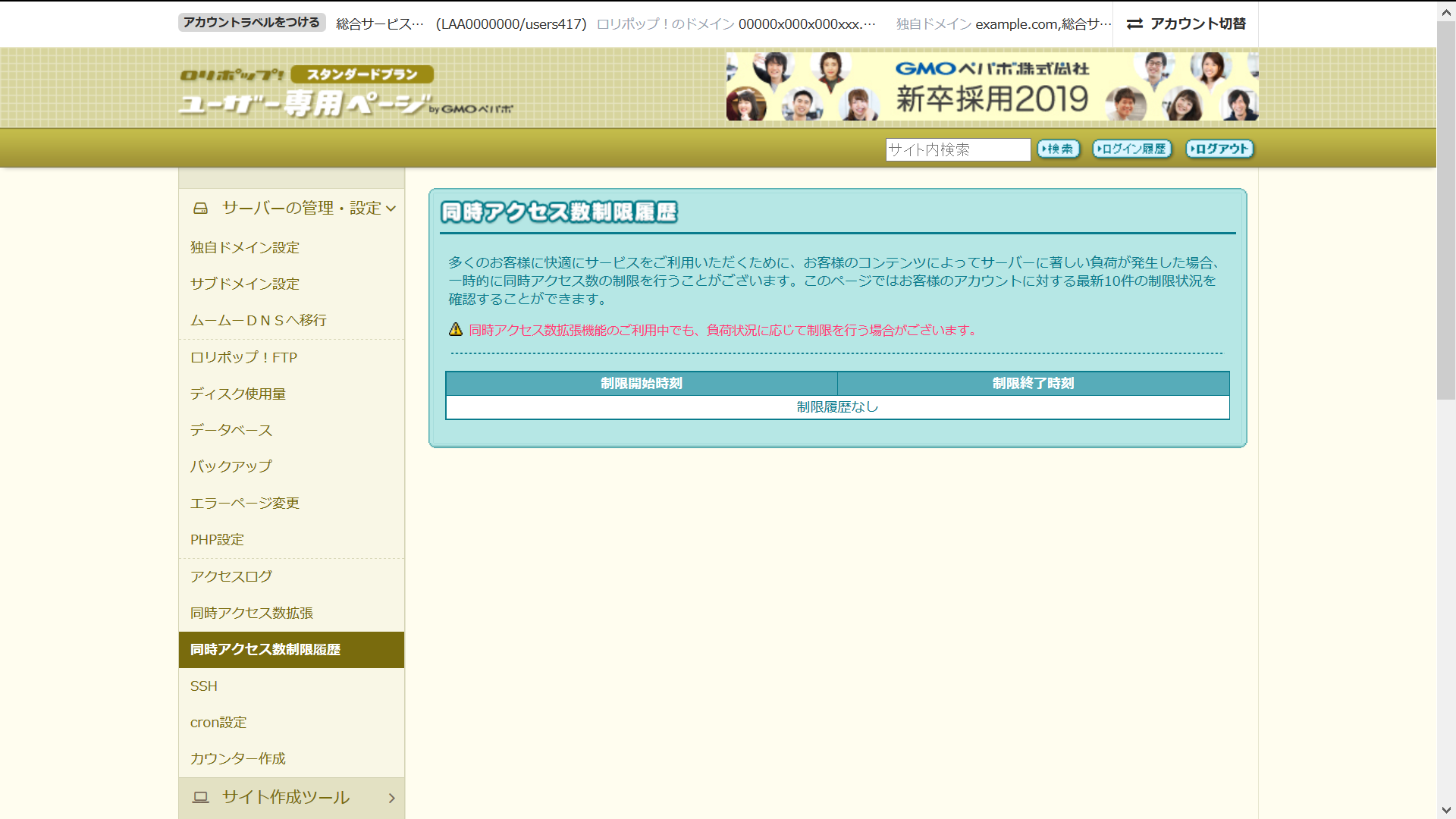Open the データベース menu item
Screen dimensions: 1456x819
pos(231,430)
